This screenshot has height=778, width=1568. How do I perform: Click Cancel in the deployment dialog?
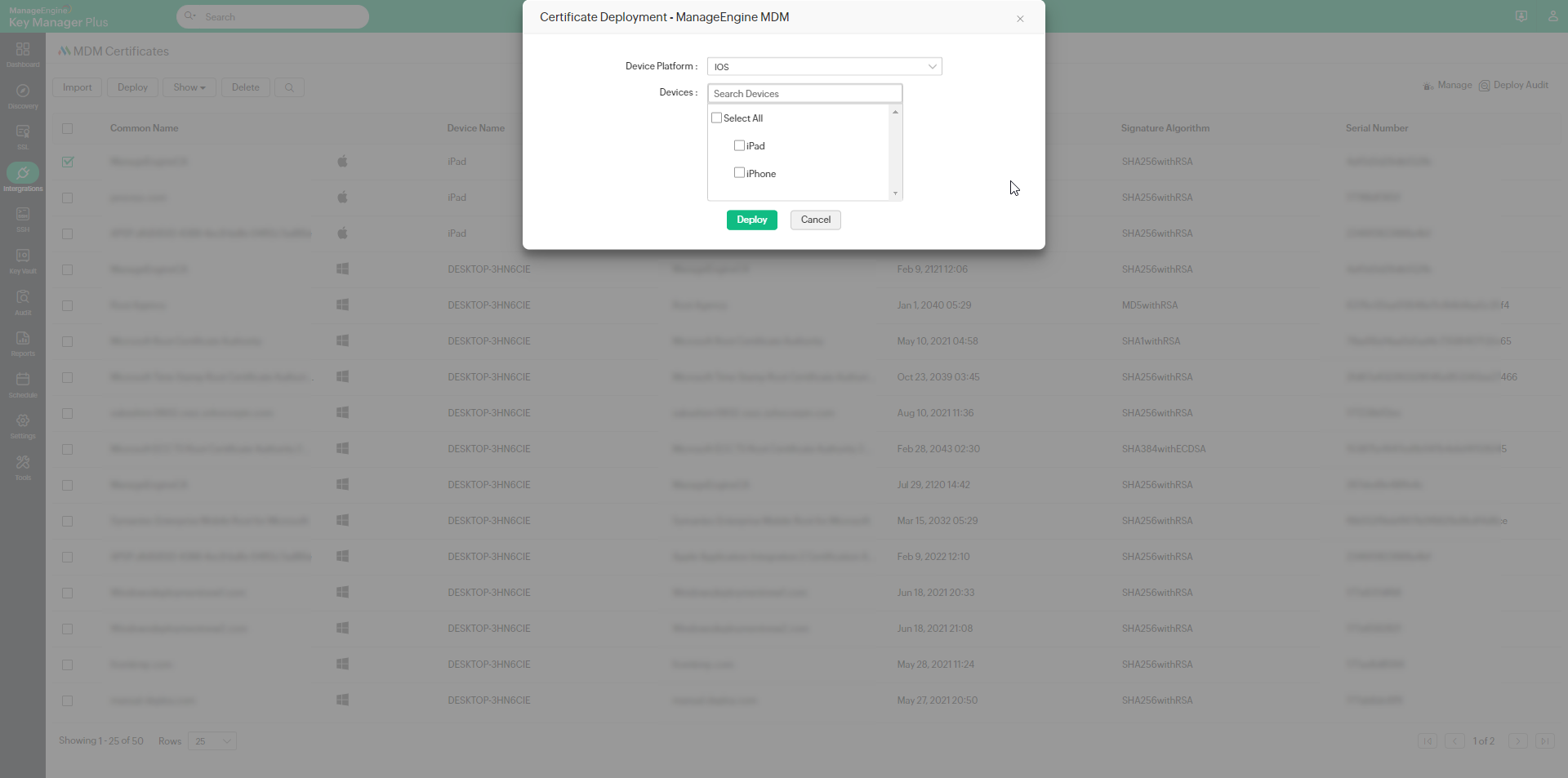(816, 220)
